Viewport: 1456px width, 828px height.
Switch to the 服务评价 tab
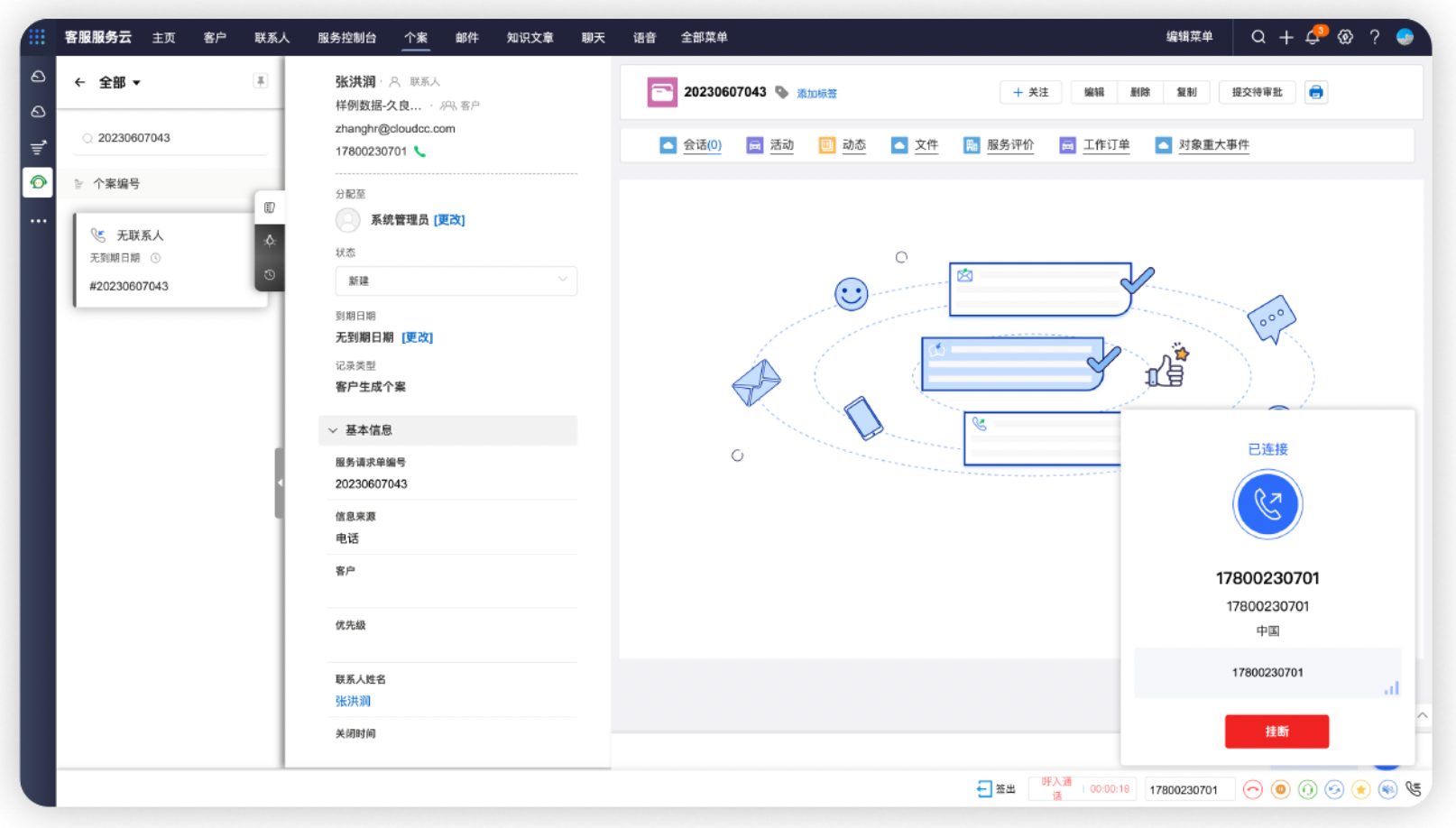tap(999, 144)
